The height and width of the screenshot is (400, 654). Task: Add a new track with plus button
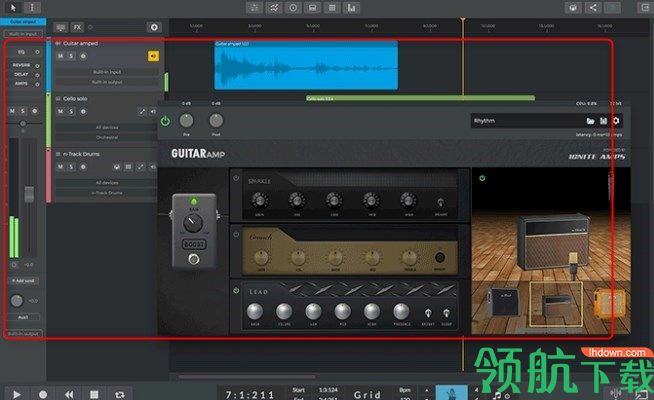coord(154,27)
